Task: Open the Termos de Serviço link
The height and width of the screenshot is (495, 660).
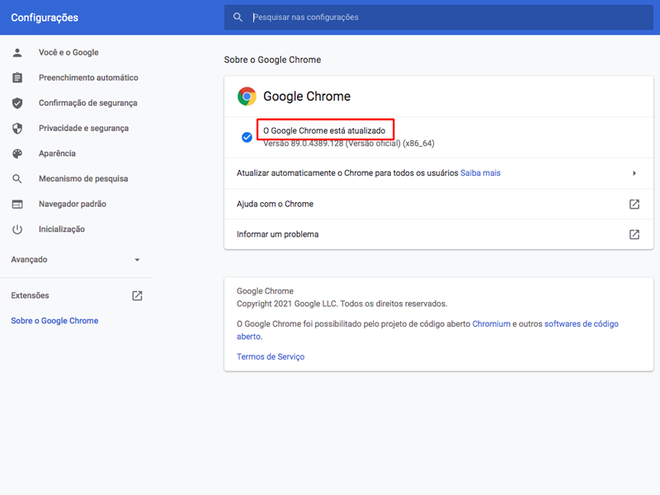Action: 270,357
